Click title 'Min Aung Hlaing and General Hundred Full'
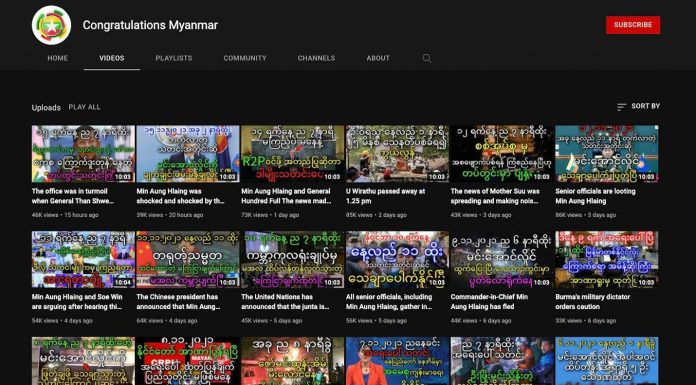 [x=286, y=196]
